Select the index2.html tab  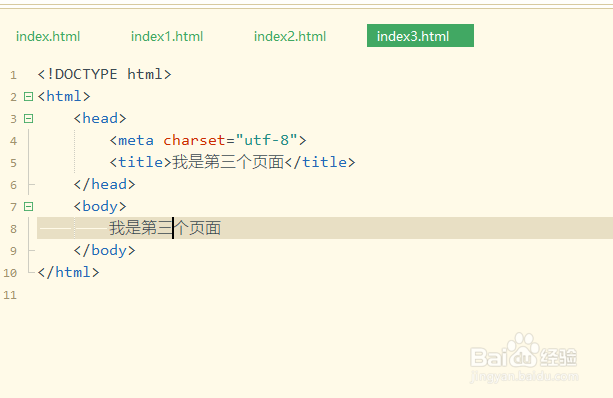pos(290,36)
